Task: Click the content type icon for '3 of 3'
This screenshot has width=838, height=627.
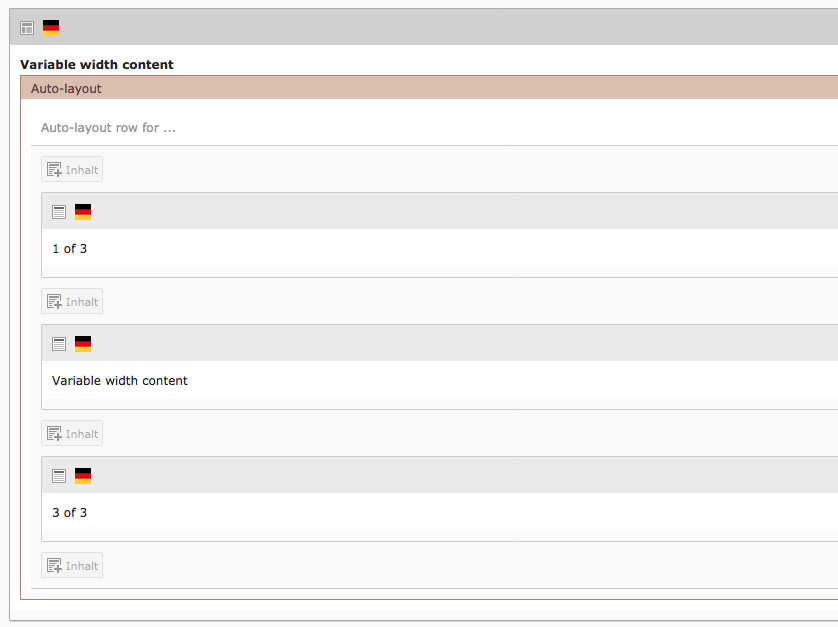Action: (59, 476)
